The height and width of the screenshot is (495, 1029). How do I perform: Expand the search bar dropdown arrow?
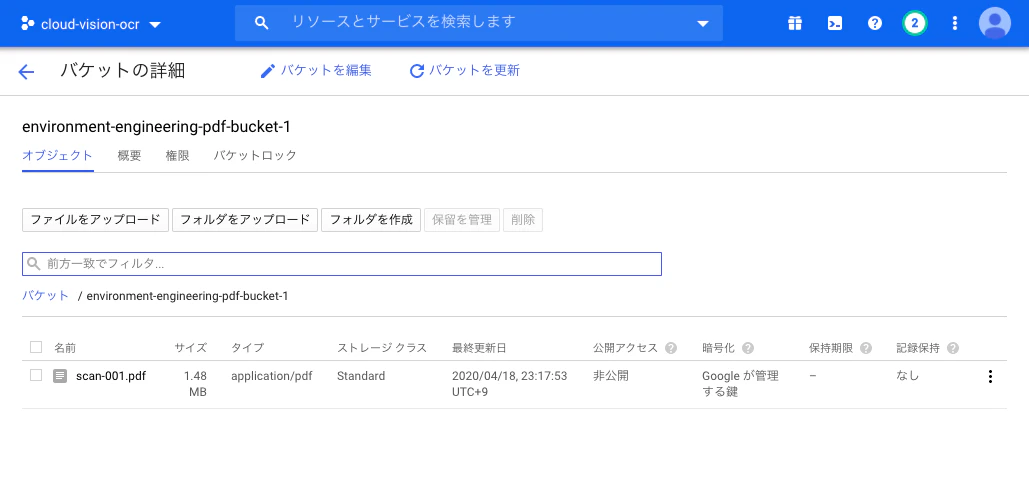[x=703, y=24]
